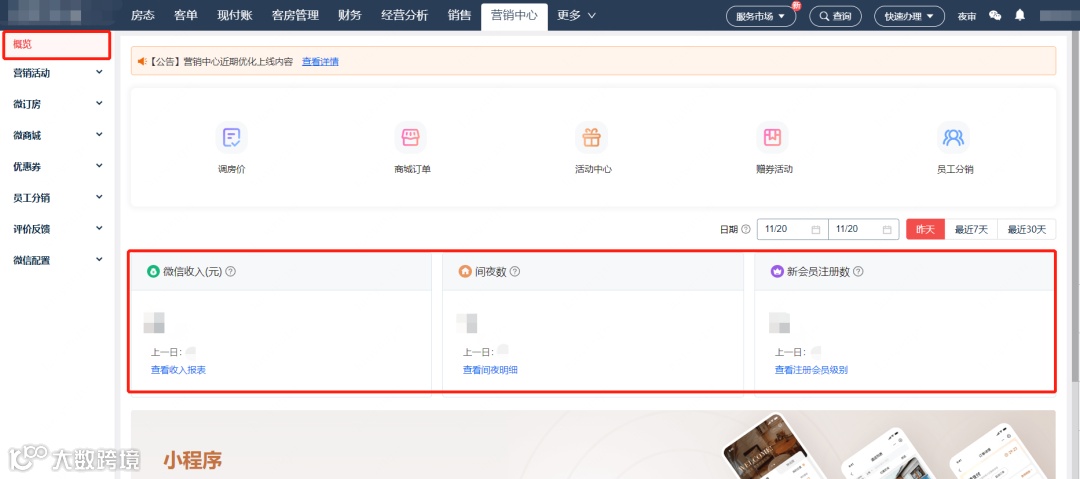Open the 员工分销 people icon
This screenshot has width=1080, height=479.
tap(953, 137)
